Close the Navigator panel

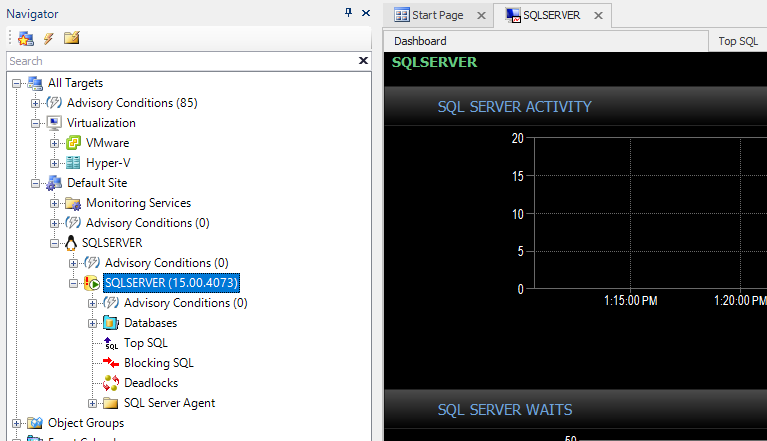click(365, 13)
